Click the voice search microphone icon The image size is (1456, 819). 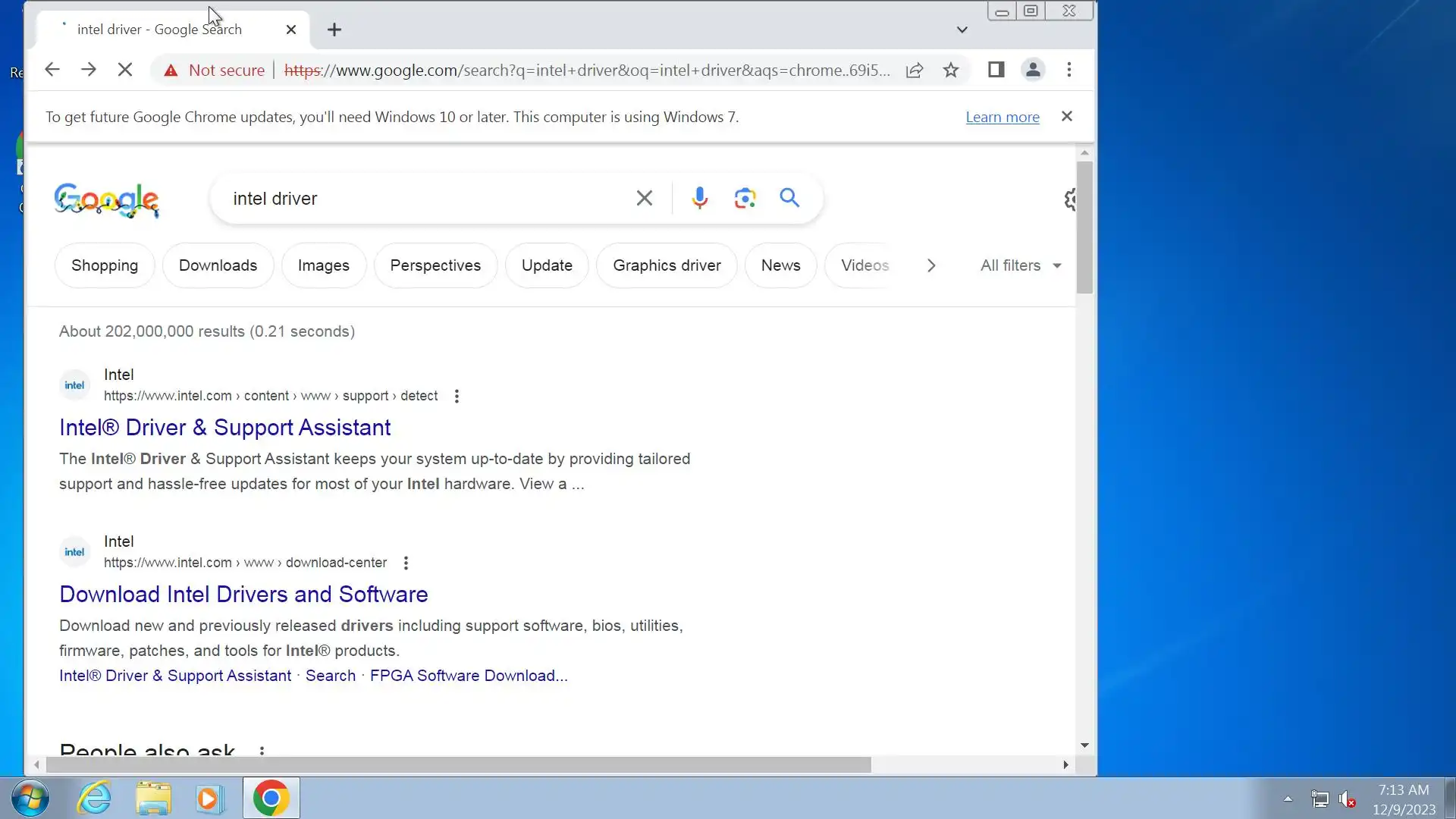(x=699, y=199)
